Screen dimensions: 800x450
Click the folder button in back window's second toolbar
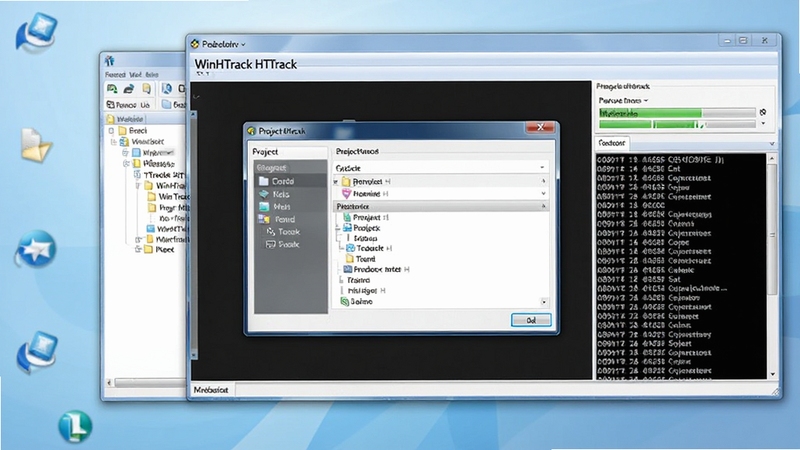click(173, 105)
